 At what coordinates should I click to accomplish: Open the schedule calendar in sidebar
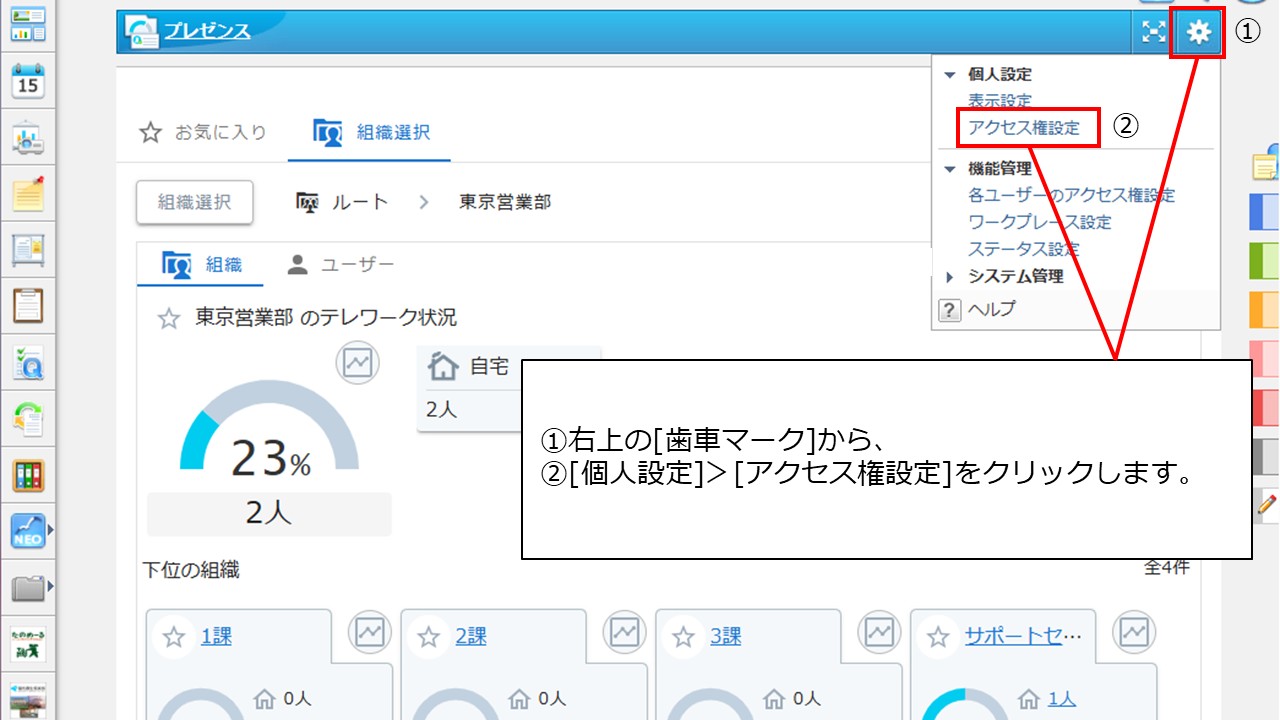tap(28, 82)
